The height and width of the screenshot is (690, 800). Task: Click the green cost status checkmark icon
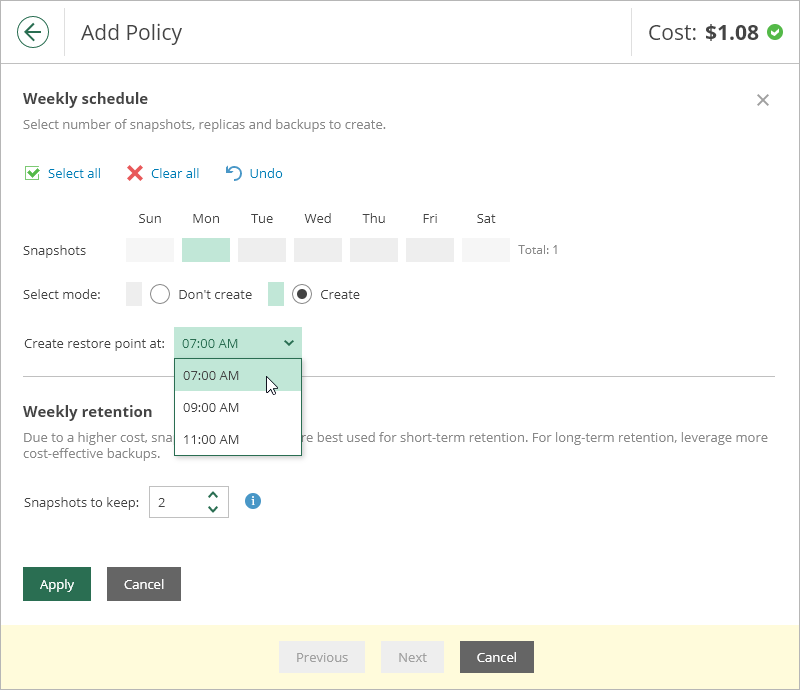click(775, 32)
